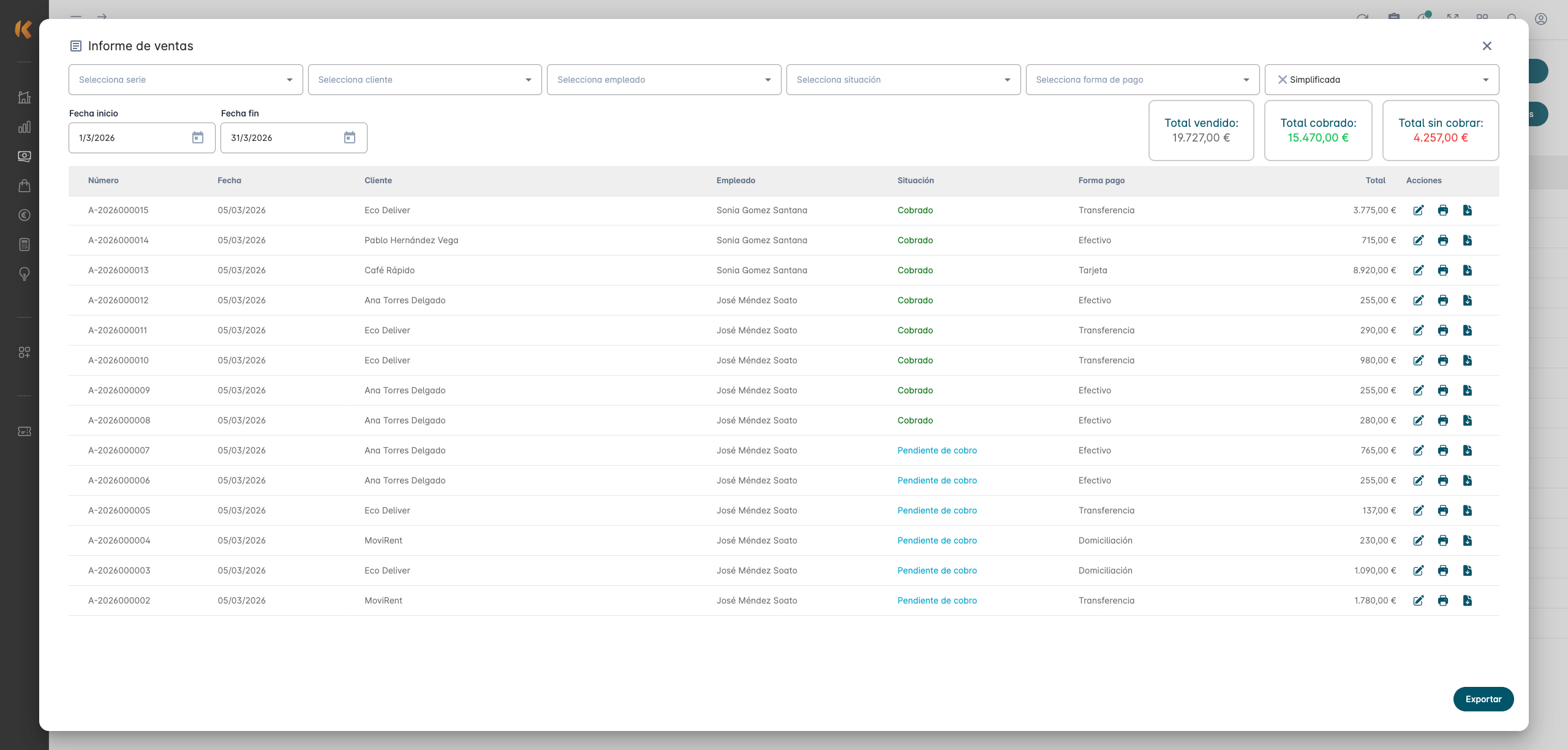This screenshot has width=1568, height=750.
Task: Download the file for invoice A-2026000004
Action: [1468, 540]
